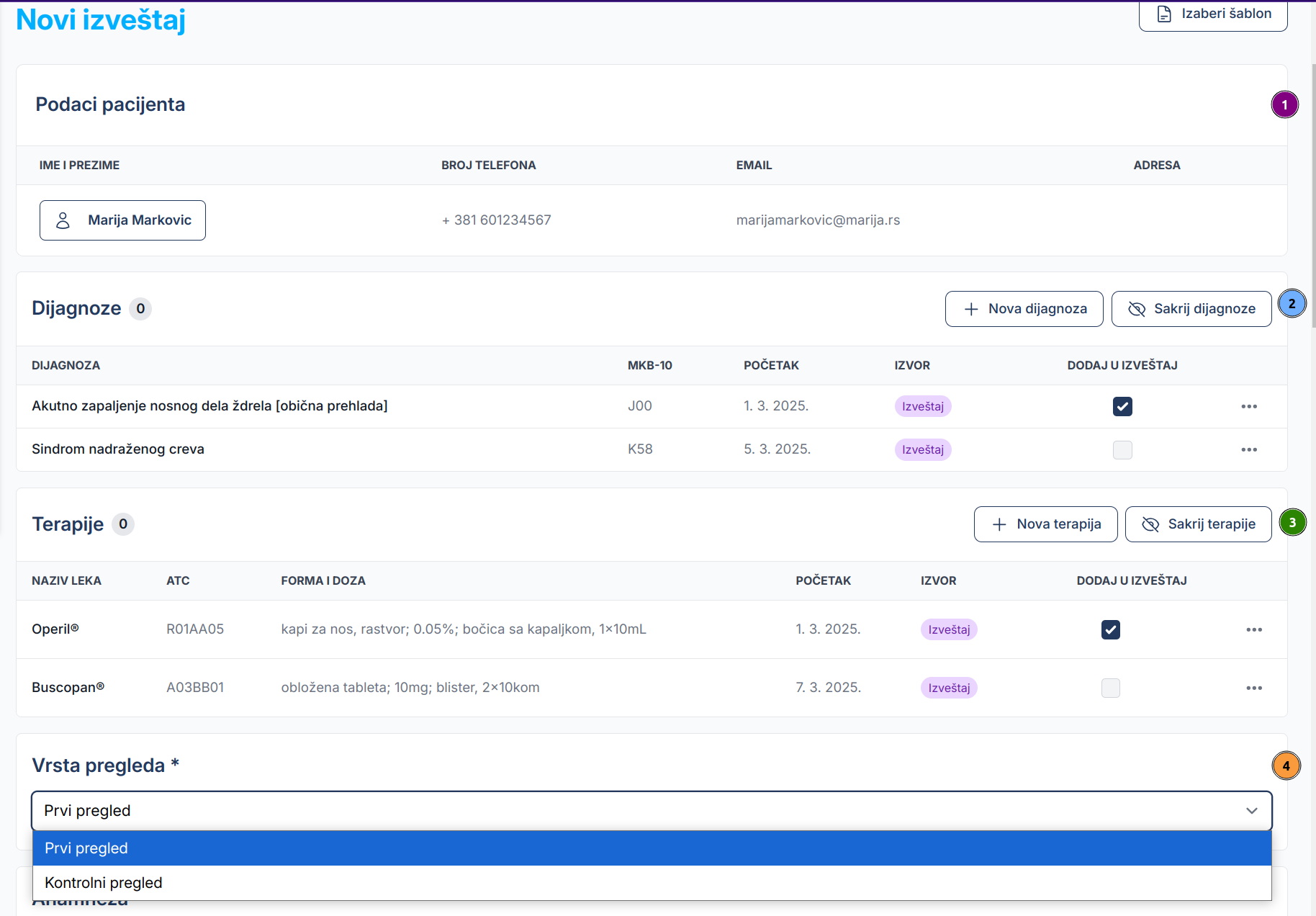Check Sindrom nadraženog creva to add to report
This screenshot has height=916, width=1316.
point(1122,449)
